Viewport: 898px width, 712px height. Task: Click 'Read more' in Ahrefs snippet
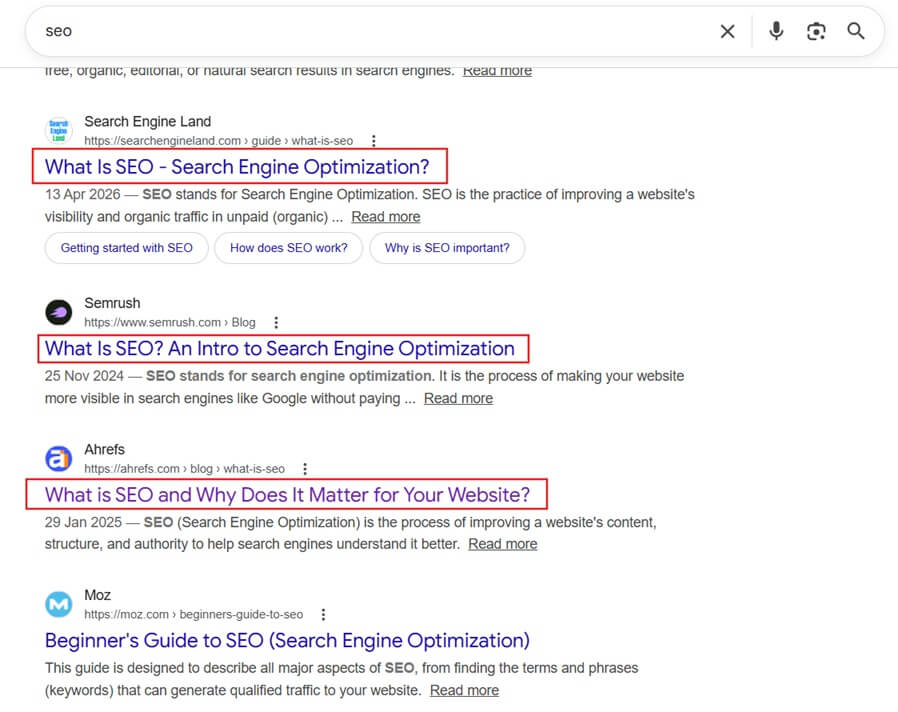tap(503, 544)
